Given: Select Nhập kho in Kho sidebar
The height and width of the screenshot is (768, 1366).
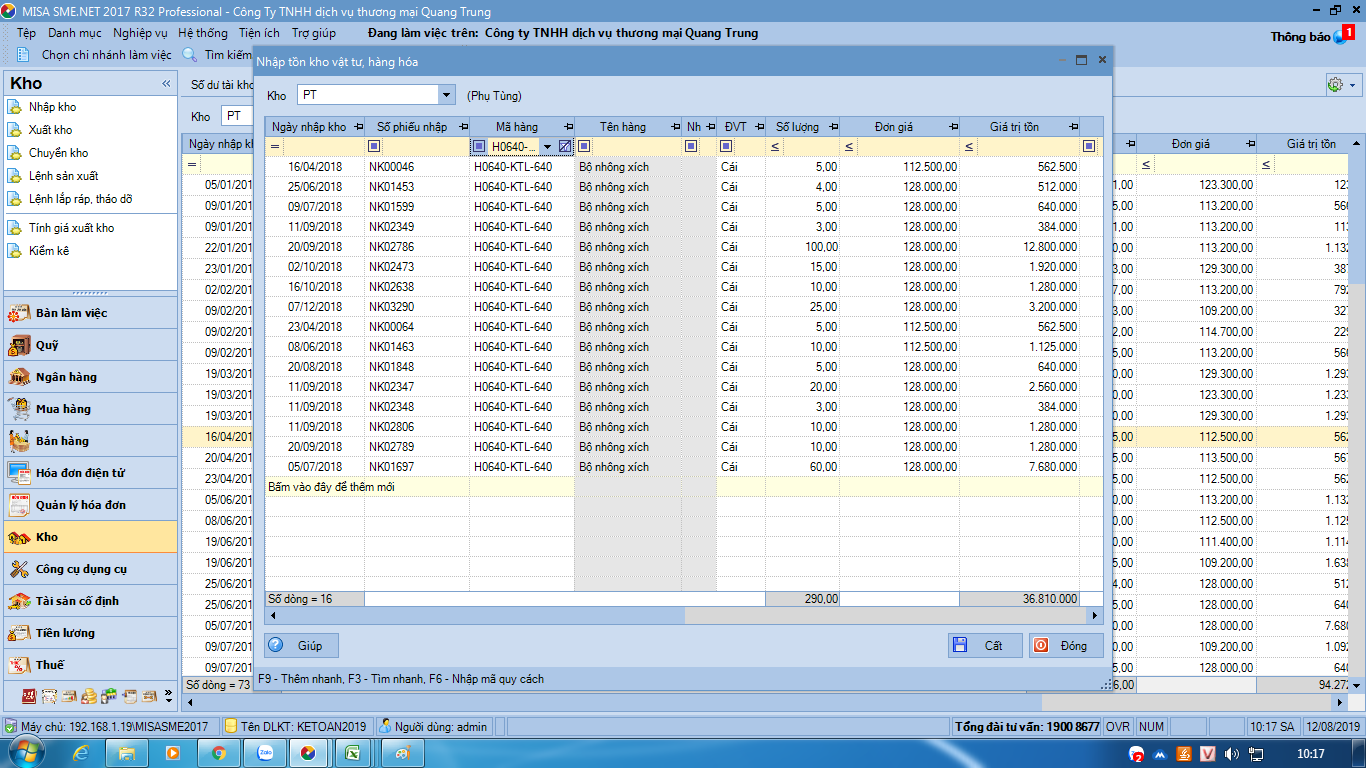Looking at the screenshot, I should click(x=52, y=107).
